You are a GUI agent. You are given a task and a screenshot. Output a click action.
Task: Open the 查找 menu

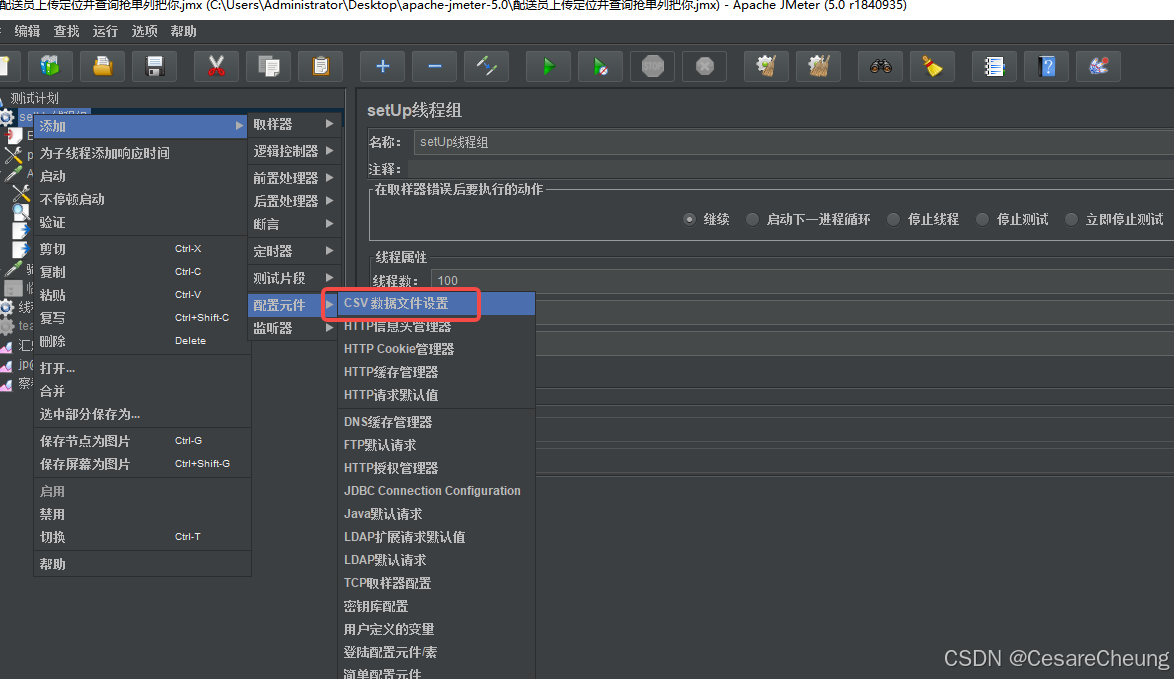pyautogui.click(x=67, y=31)
